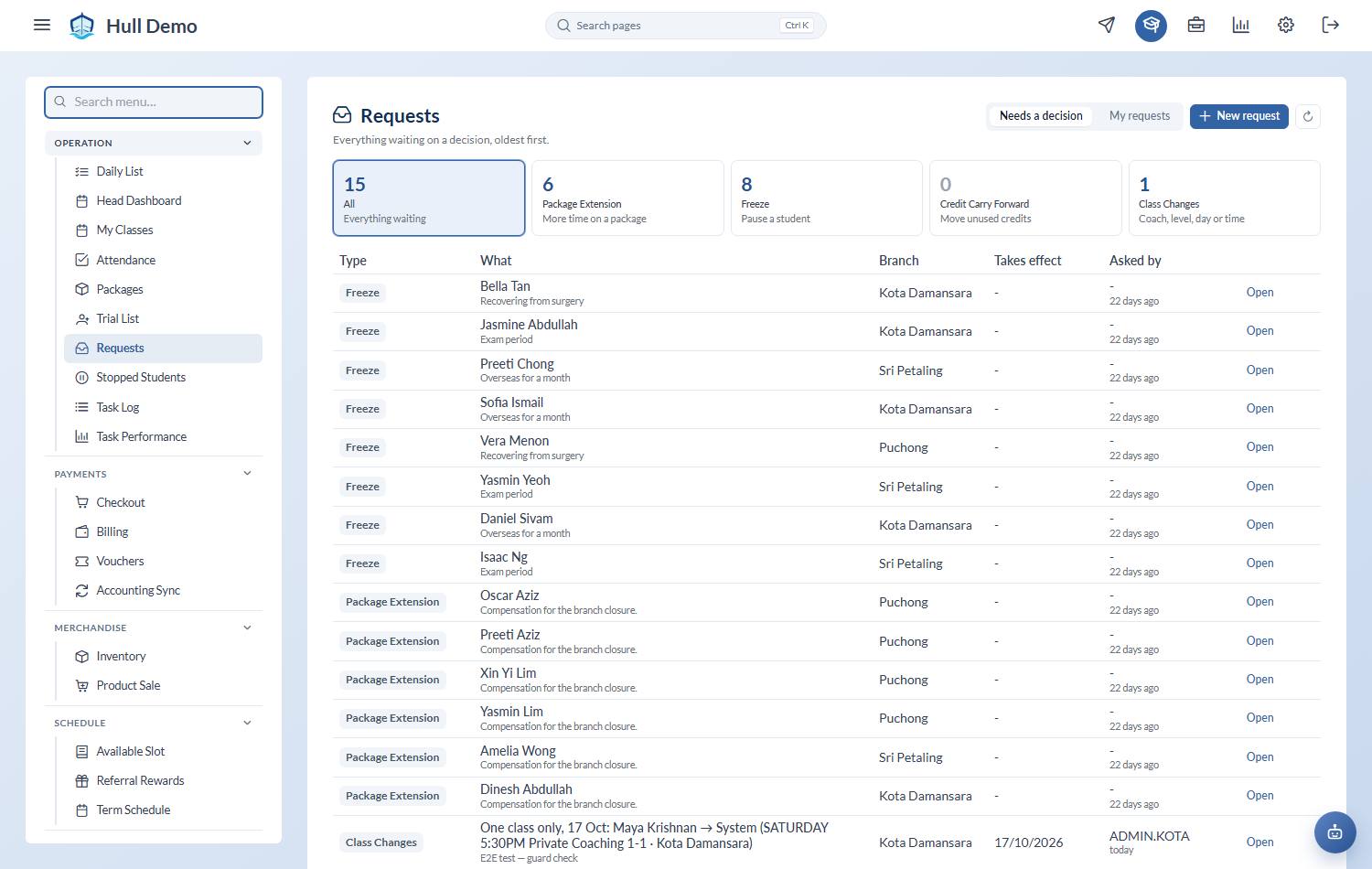Open Stopped Students in sidebar

click(163, 377)
